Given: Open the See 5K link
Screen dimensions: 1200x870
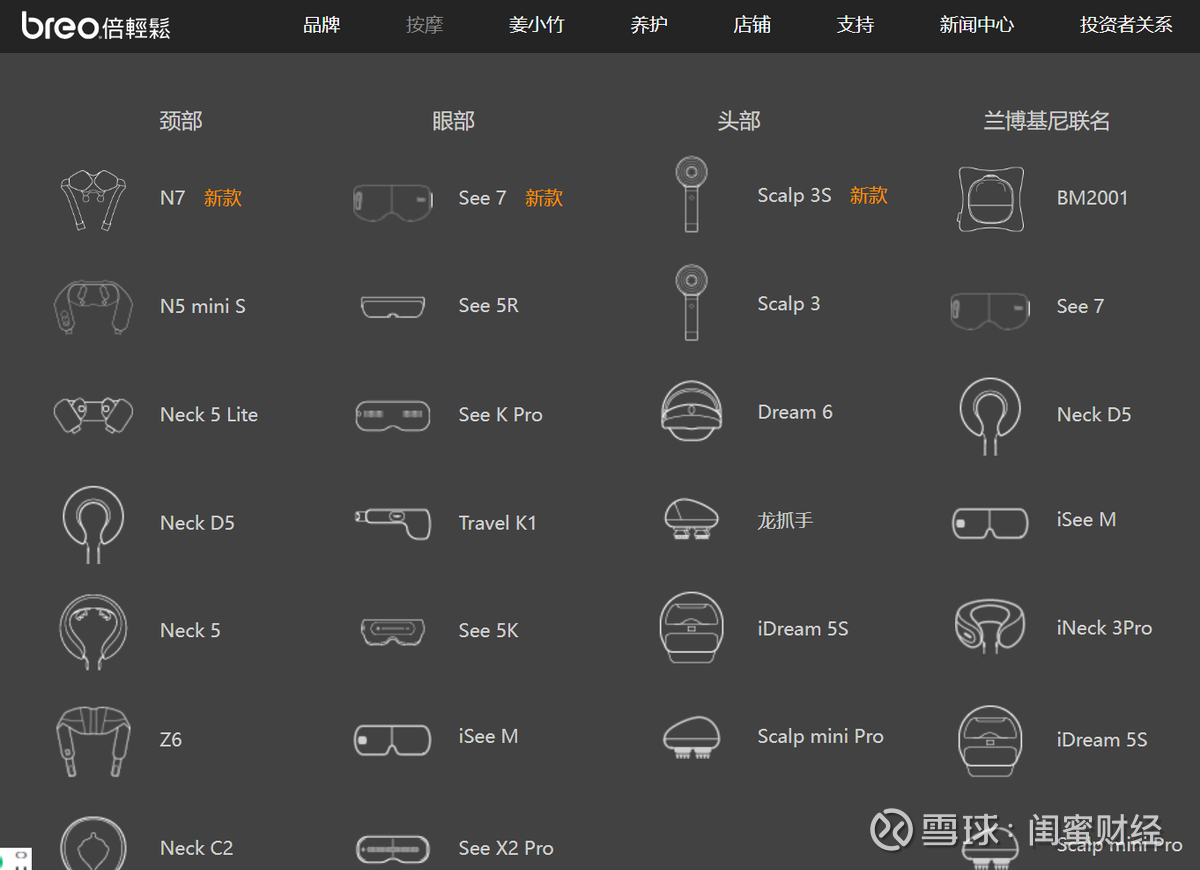Looking at the screenshot, I should 489,630.
